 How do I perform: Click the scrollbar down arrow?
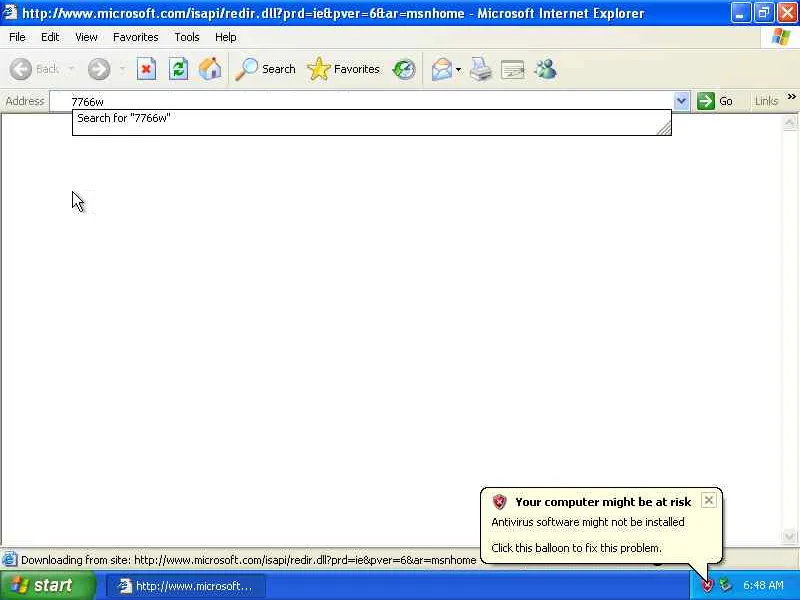coord(789,536)
